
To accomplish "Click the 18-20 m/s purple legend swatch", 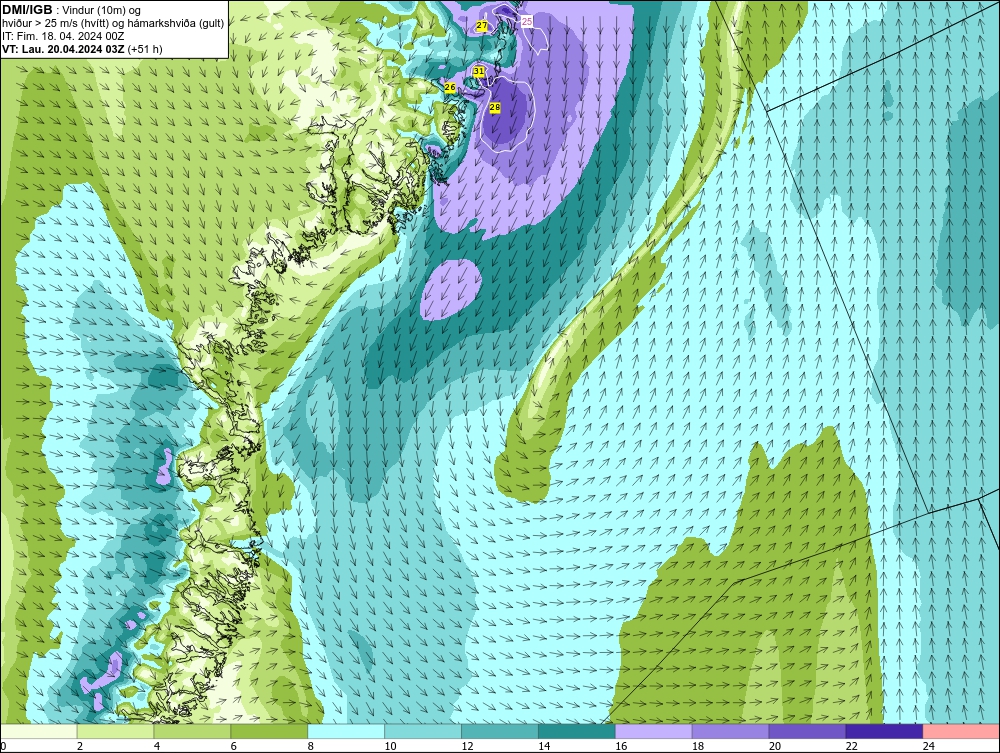I will point(730,731).
